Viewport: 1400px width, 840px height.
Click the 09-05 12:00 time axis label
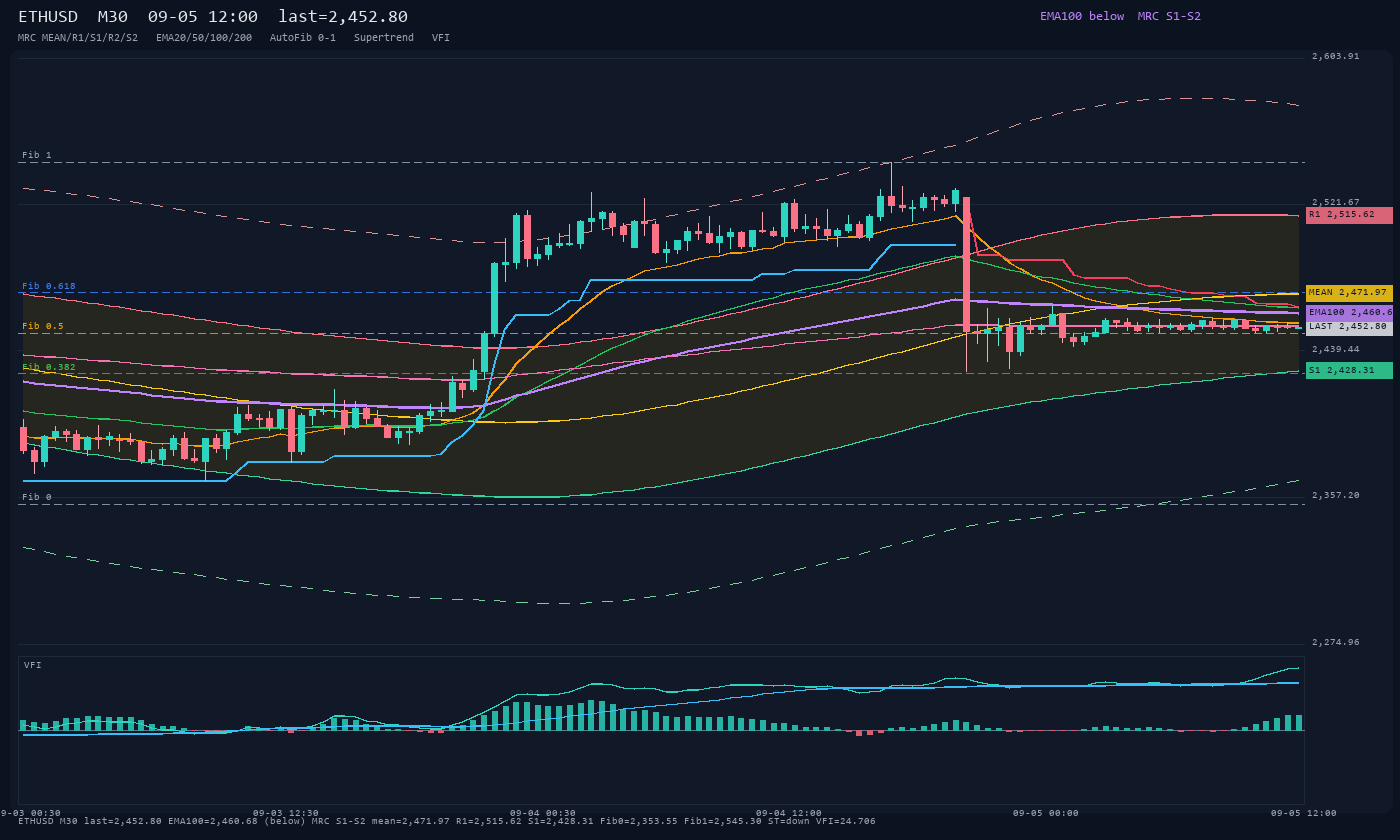click(x=1304, y=813)
